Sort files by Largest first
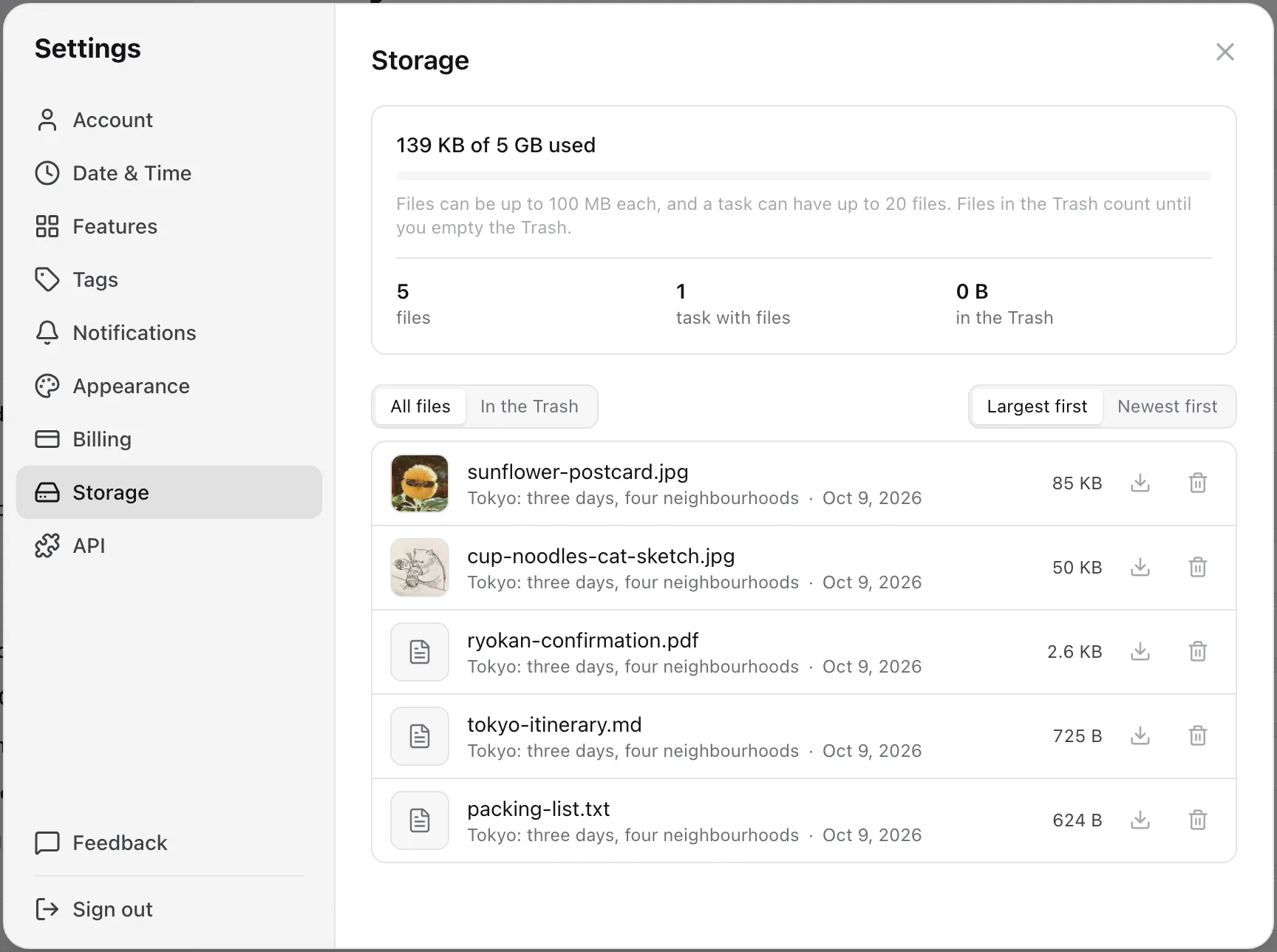Screen dimensions: 1277x952 [x=1037, y=407]
